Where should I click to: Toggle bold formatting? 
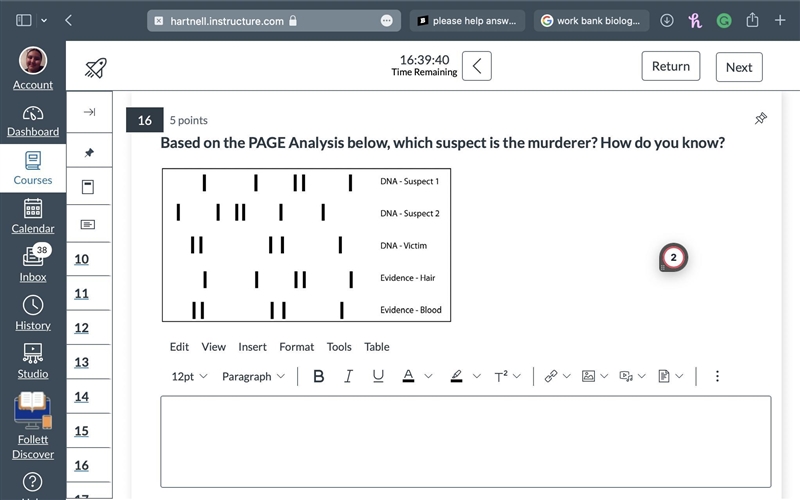tap(319, 377)
